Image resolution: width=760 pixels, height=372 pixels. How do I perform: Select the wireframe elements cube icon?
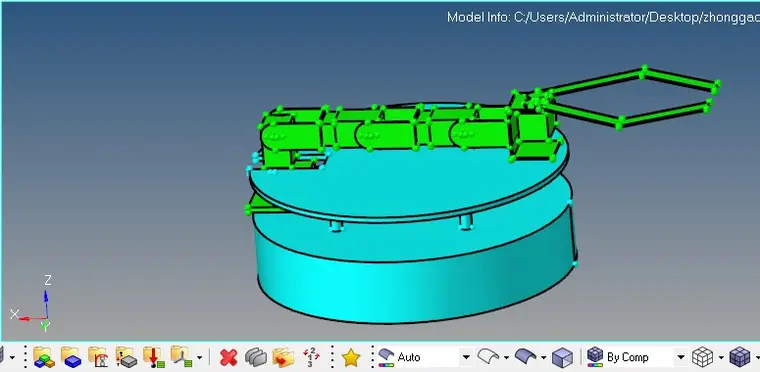pyautogui.click(x=702, y=357)
